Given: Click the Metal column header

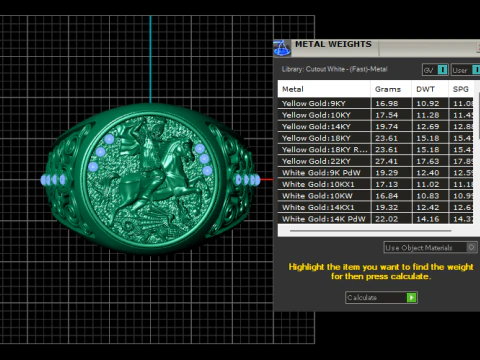Looking at the screenshot, I should [x=324, y=89].
